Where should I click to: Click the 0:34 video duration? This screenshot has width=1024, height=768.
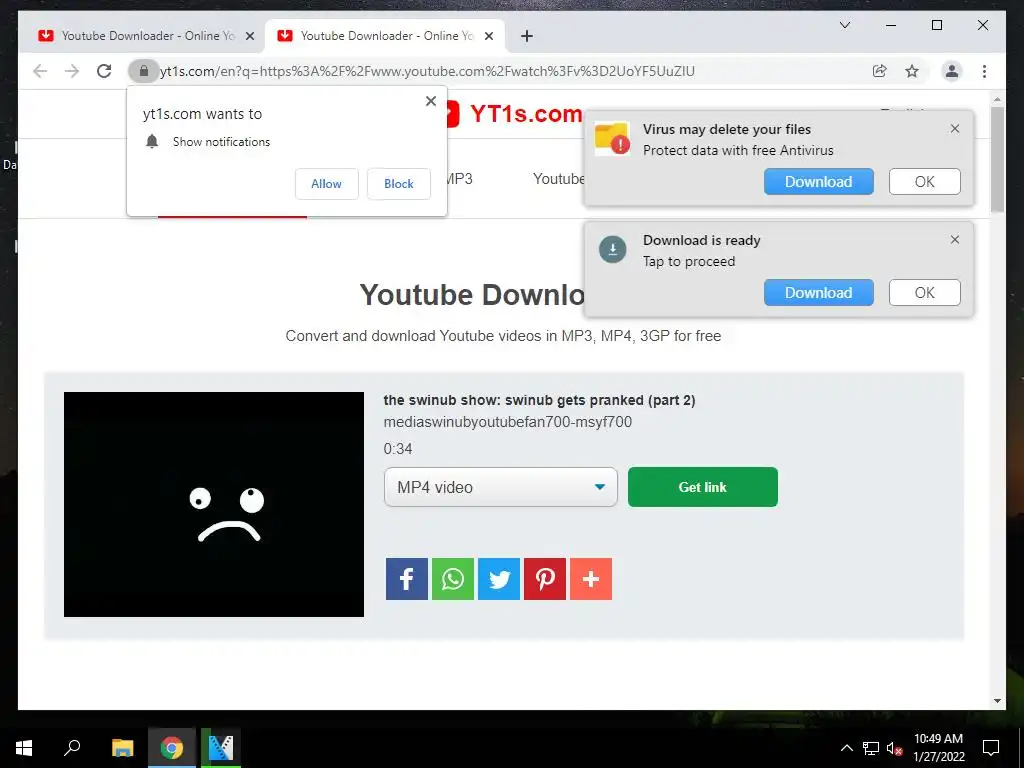398,449
